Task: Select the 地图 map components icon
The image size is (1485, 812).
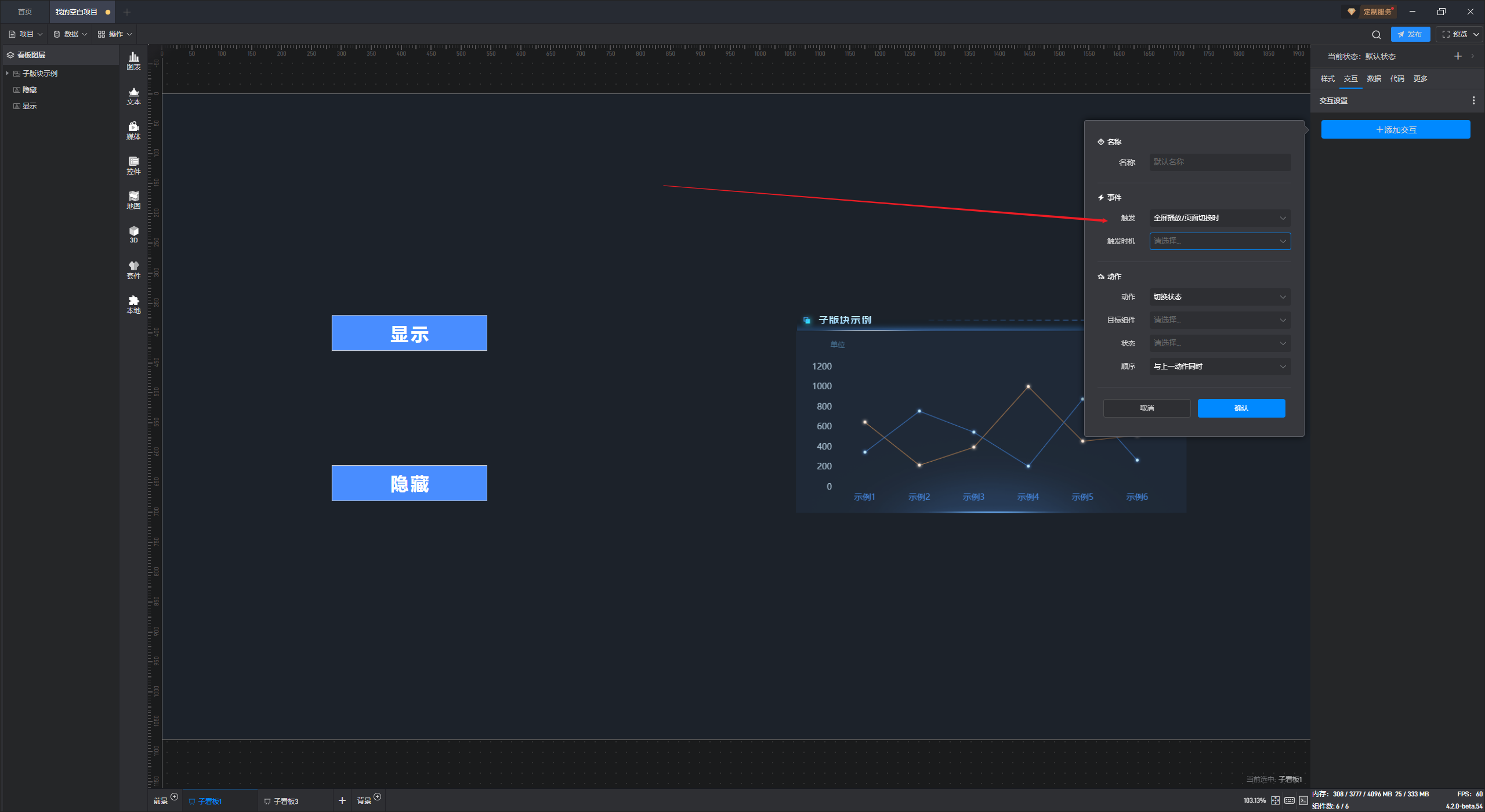Action: pos(133,200)
